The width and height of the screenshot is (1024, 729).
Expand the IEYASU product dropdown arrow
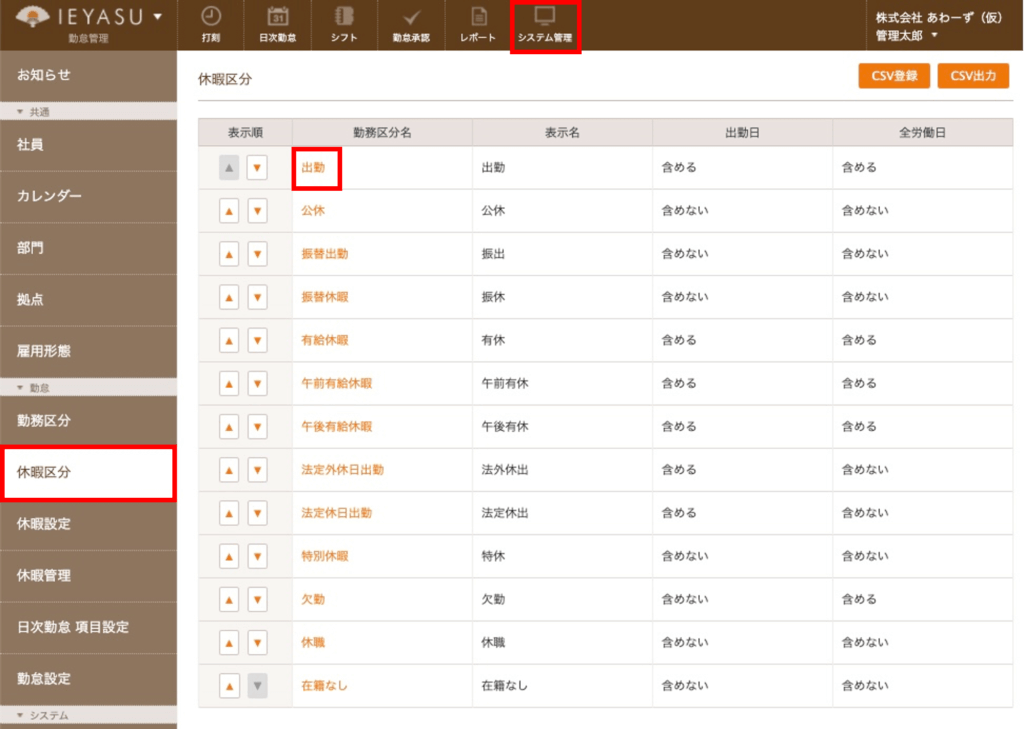coord(158,16)
